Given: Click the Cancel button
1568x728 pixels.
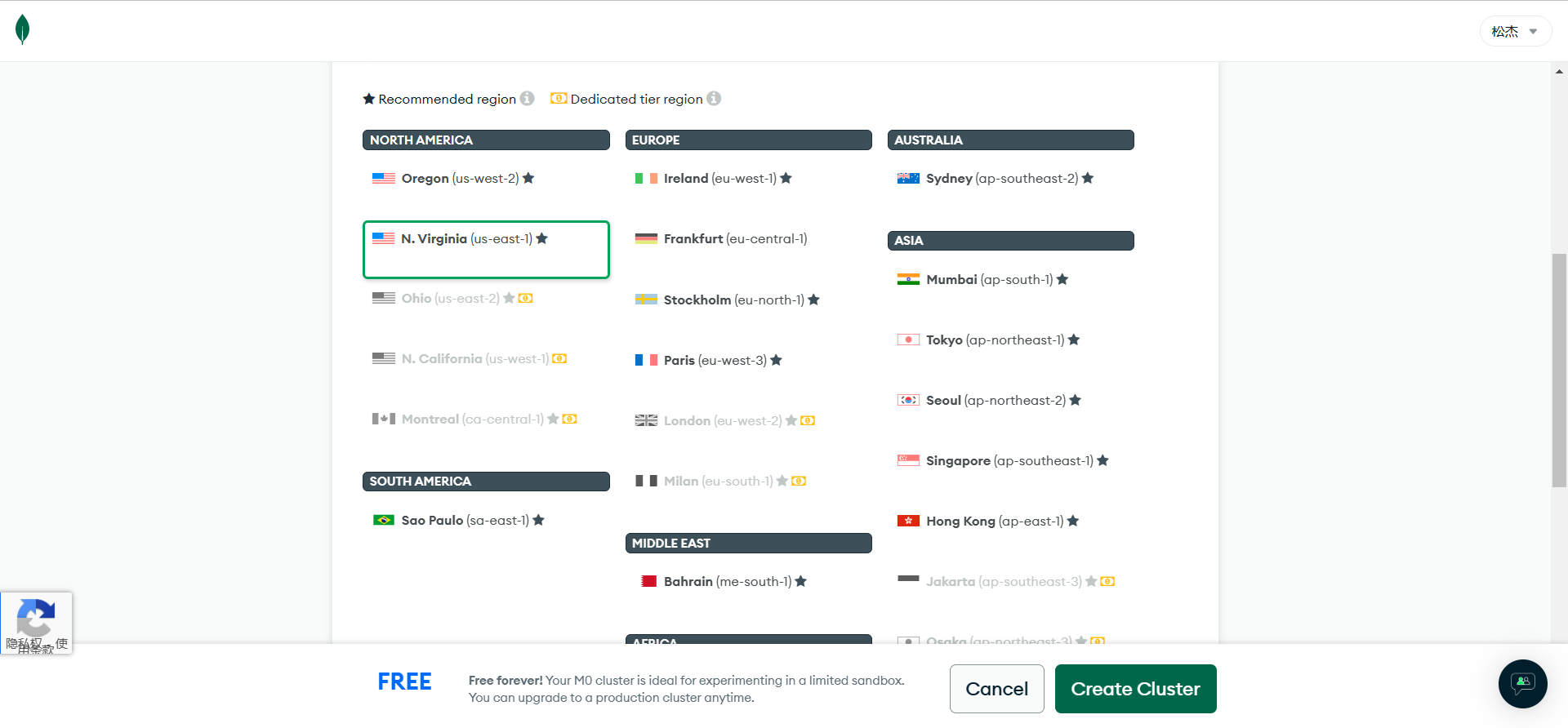Looking at the screenshot, I should point(996,689).
